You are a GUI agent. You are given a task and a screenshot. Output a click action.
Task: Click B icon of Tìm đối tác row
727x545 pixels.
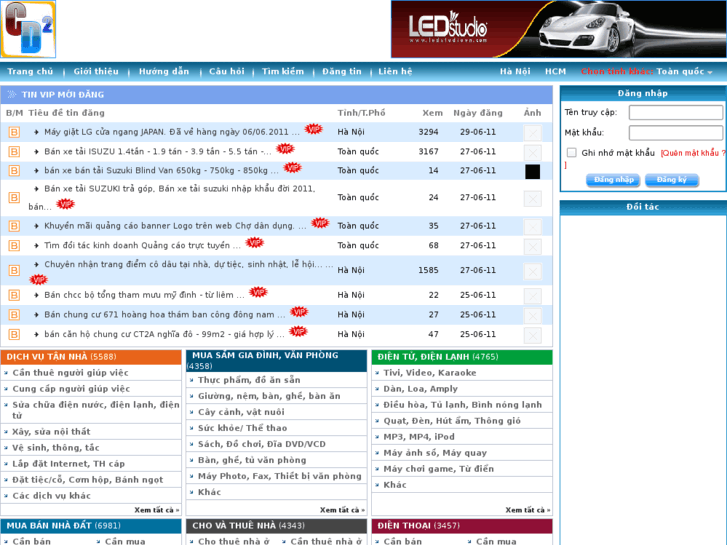(x=14, y=245)
